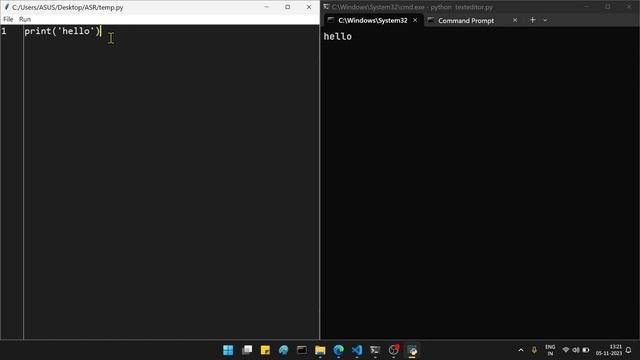Open the File menu in the editor
The height and width of the screenshot is (360, 640).
tap(8, 19)
